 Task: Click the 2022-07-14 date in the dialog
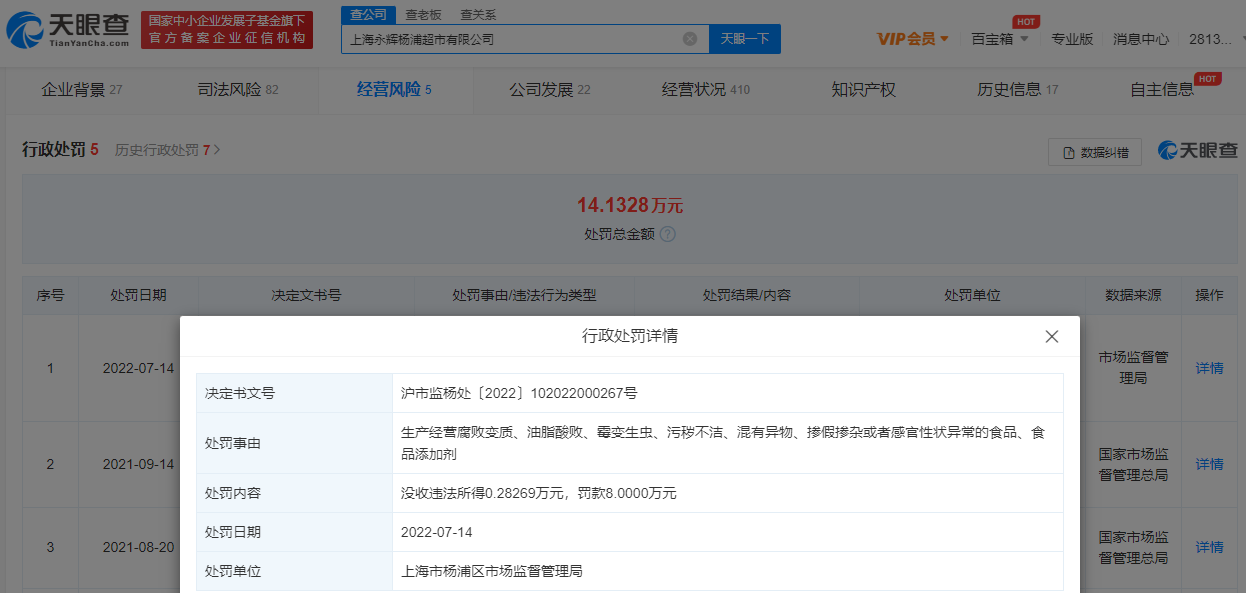[x=438, y=532]
